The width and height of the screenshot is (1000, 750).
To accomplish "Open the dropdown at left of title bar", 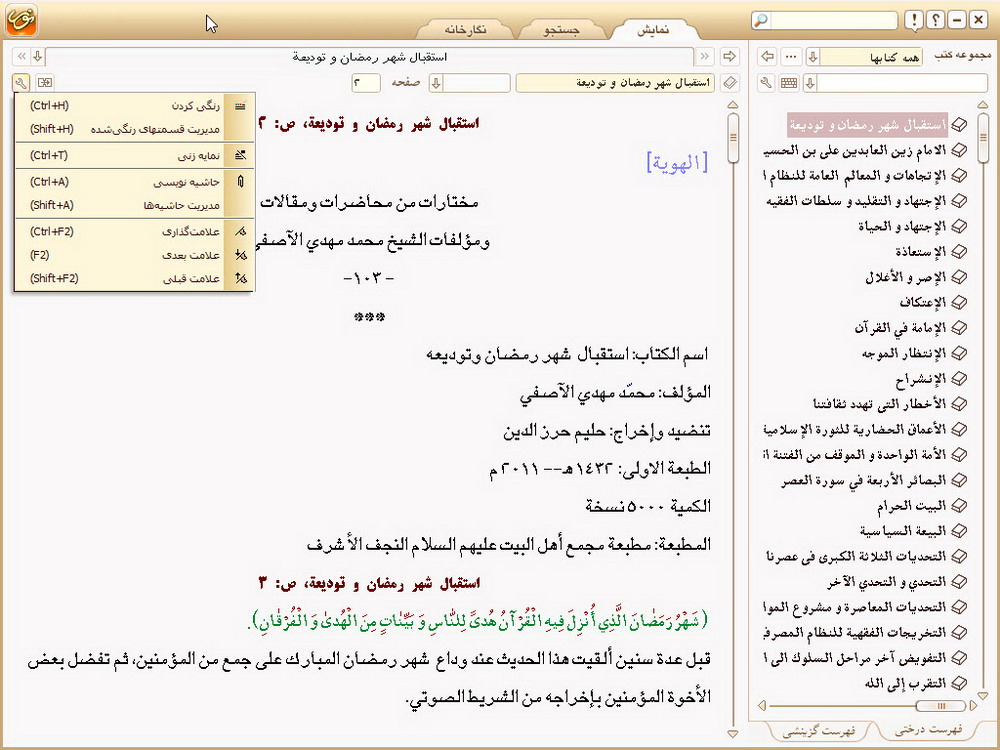I will click(37, 56).
